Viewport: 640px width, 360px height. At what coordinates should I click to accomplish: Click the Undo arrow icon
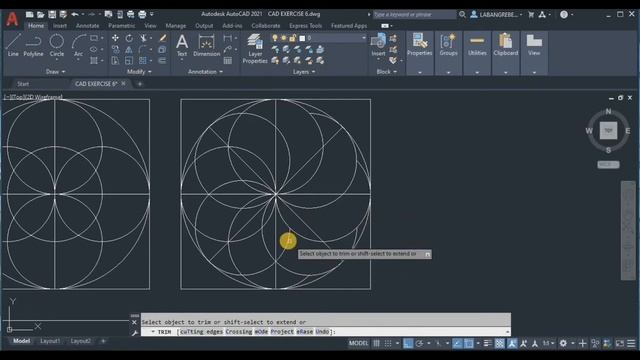tap(75, 14)
